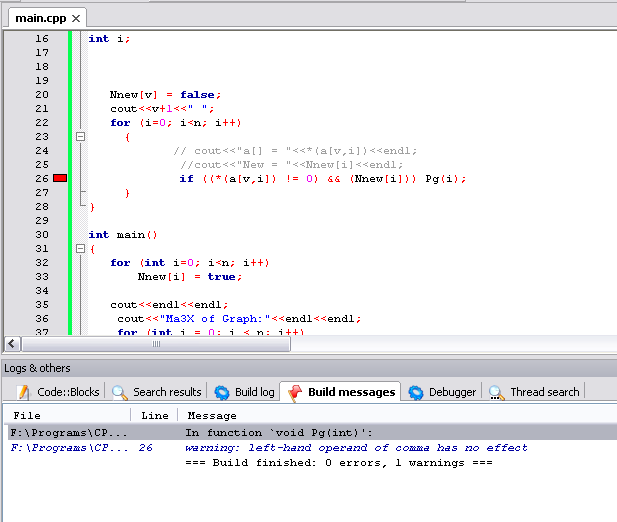Image resolution: width=617 pixels, height=522 pixels.
Task: Click the editor's horizontal scrollbar thumb
Action: [154, 343]
